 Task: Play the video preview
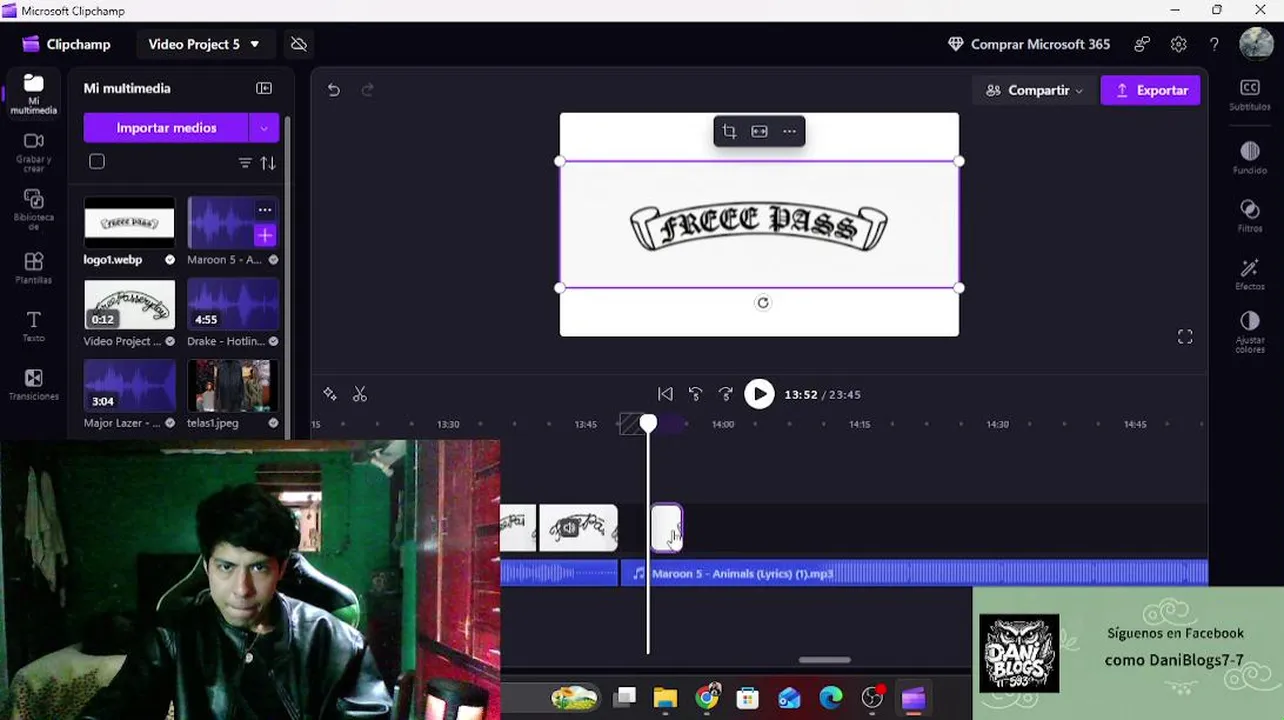[759, 394]
